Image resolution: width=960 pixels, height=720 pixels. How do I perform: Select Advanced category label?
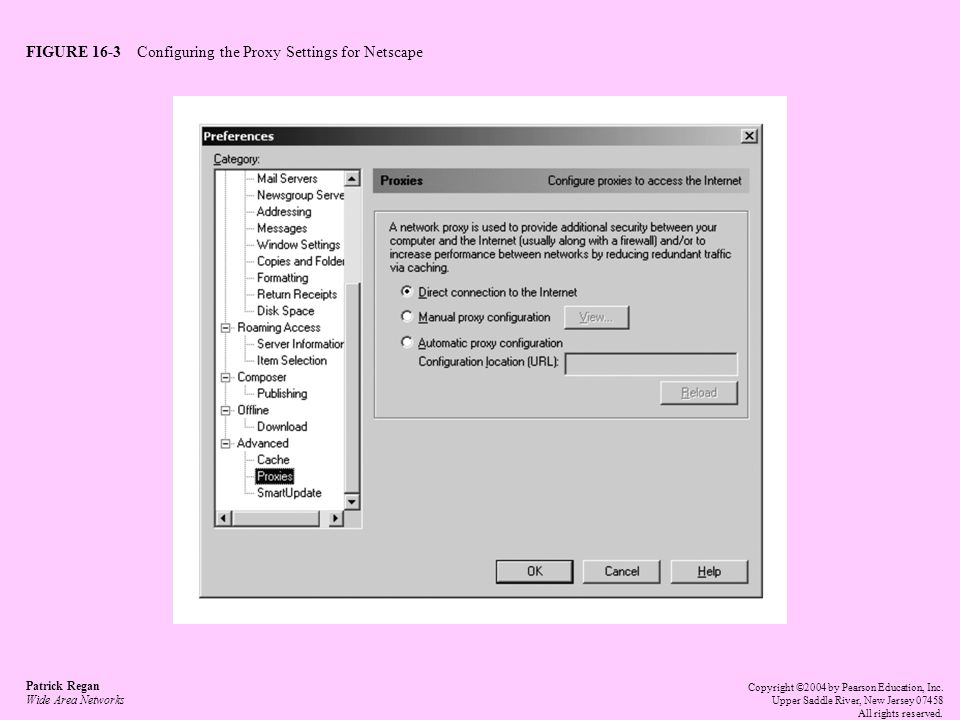pos(263,443)
